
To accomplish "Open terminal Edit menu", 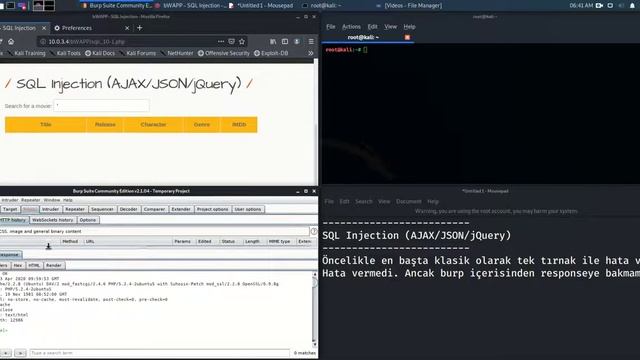I will pyautogui.click(x=372, y=27).
